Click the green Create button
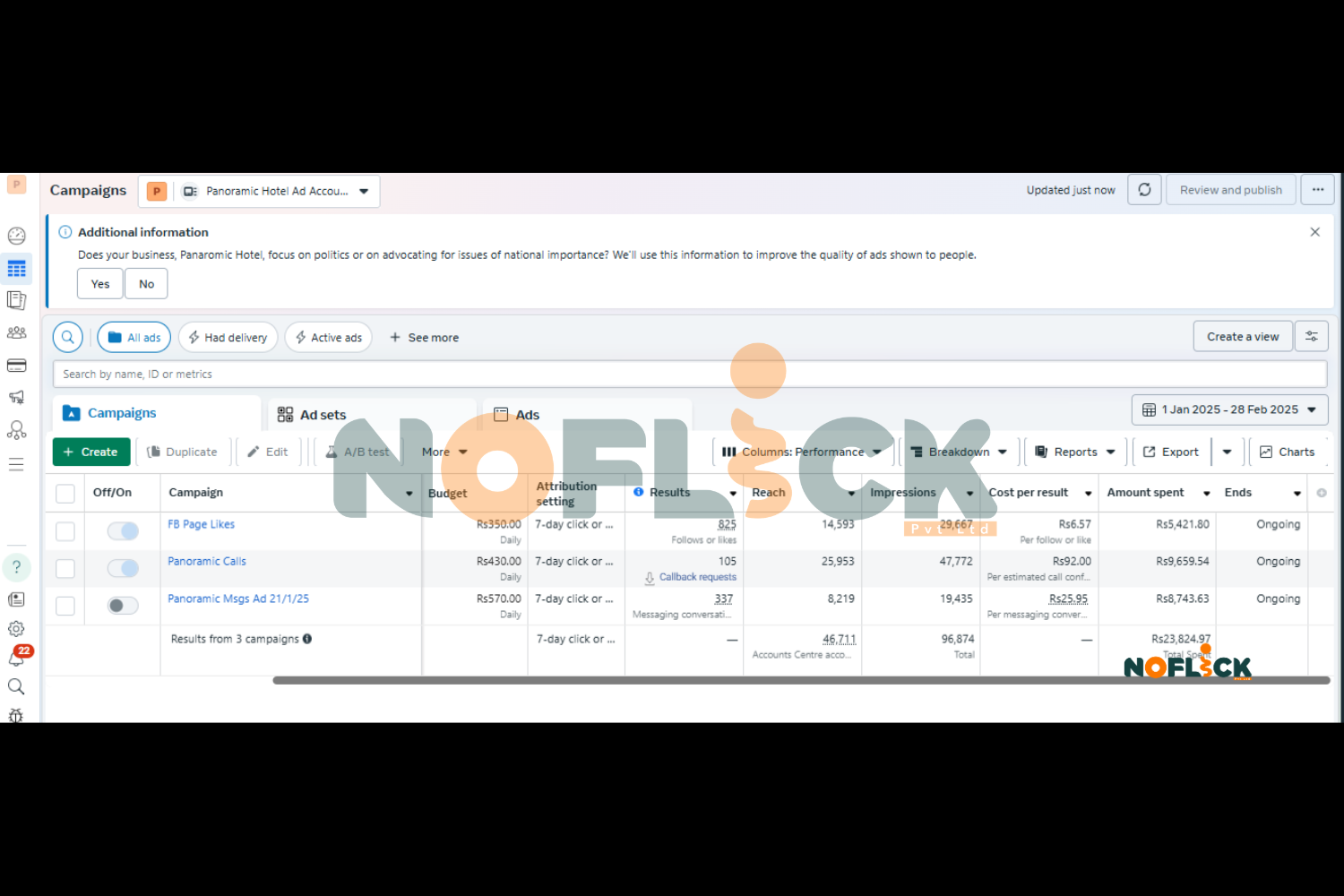Screen dimensions: 1344x896 tap(91, 452)
